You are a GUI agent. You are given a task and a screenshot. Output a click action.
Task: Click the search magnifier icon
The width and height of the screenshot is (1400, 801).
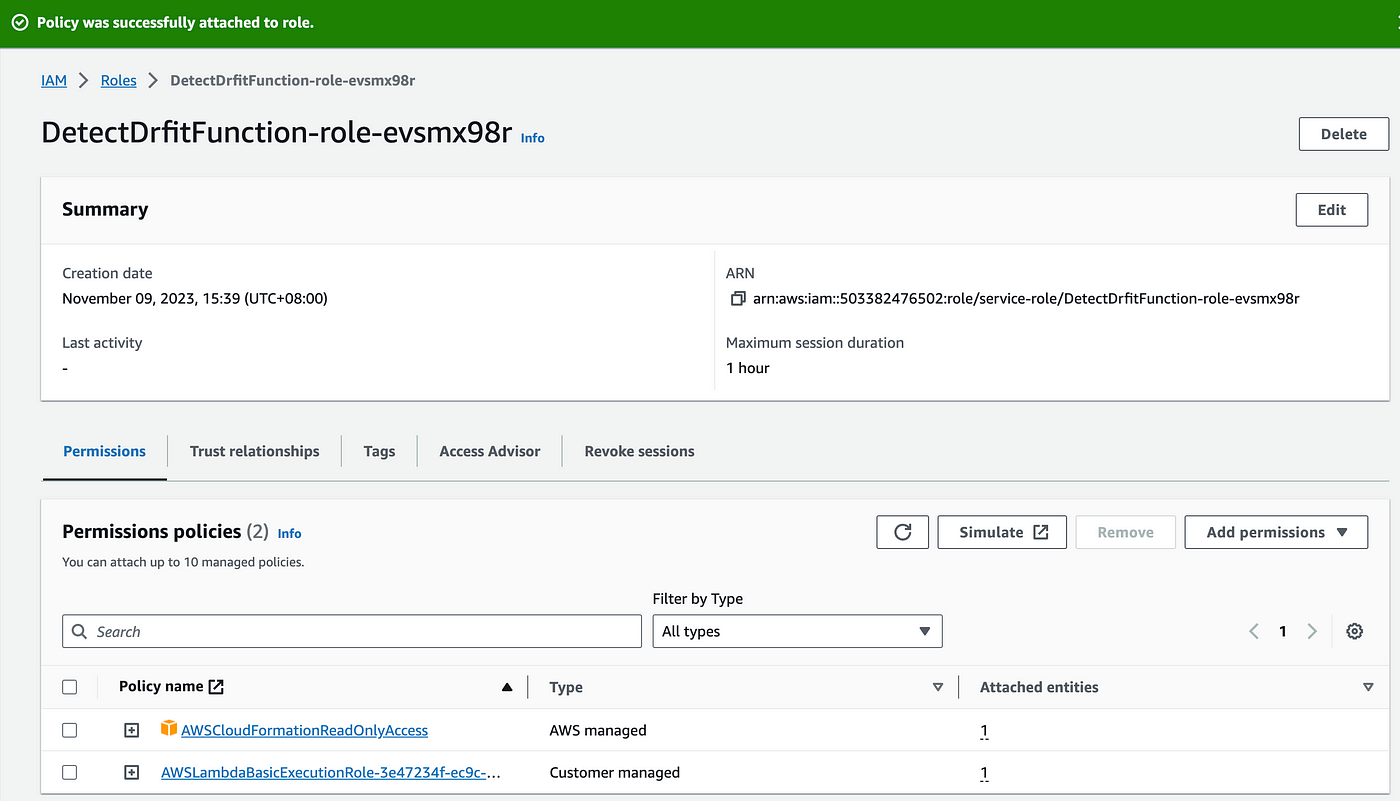(80, 632)
